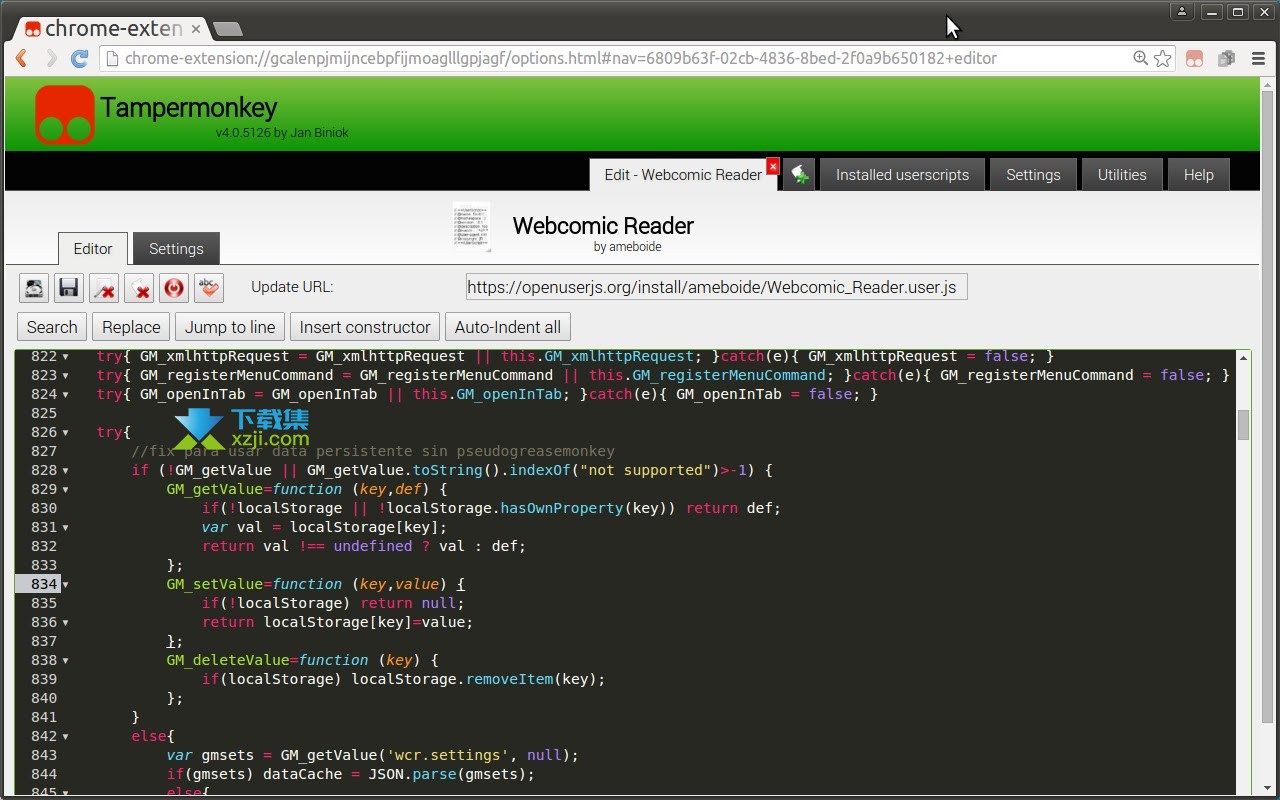The width and height of the screenshot is (1280, 800).
Task: Click the Tampermonkey logo in the header
Action: [65, 115]
